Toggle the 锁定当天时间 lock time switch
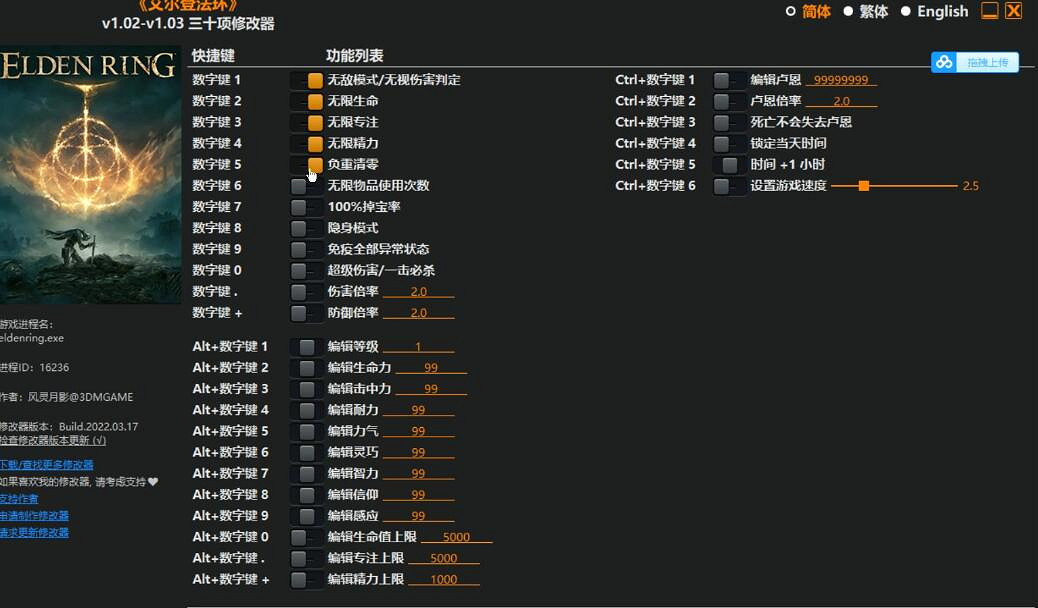 [728, 142]
